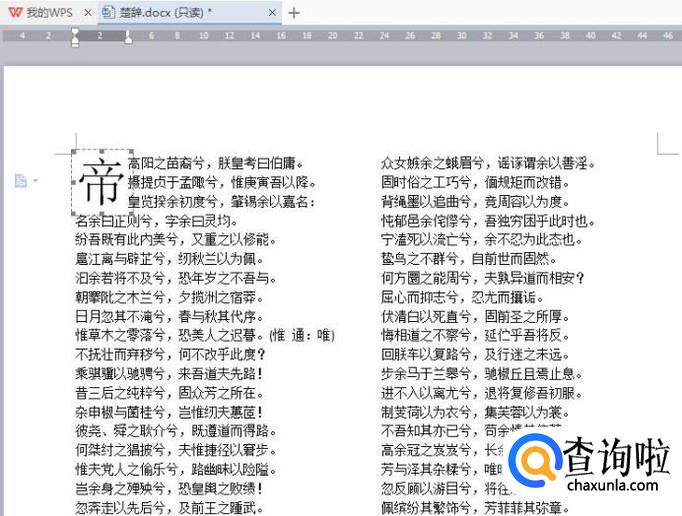Click the line 摄提贞于孟陬兮
The width and height of the screenshot is (682, 516).
[173, 182]
